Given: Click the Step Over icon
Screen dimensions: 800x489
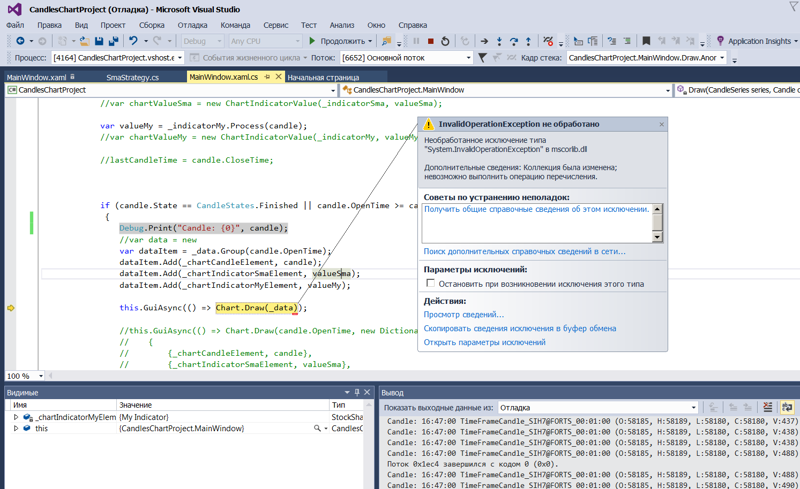Looking at the screenshot, I should click(x=514, y=41).
